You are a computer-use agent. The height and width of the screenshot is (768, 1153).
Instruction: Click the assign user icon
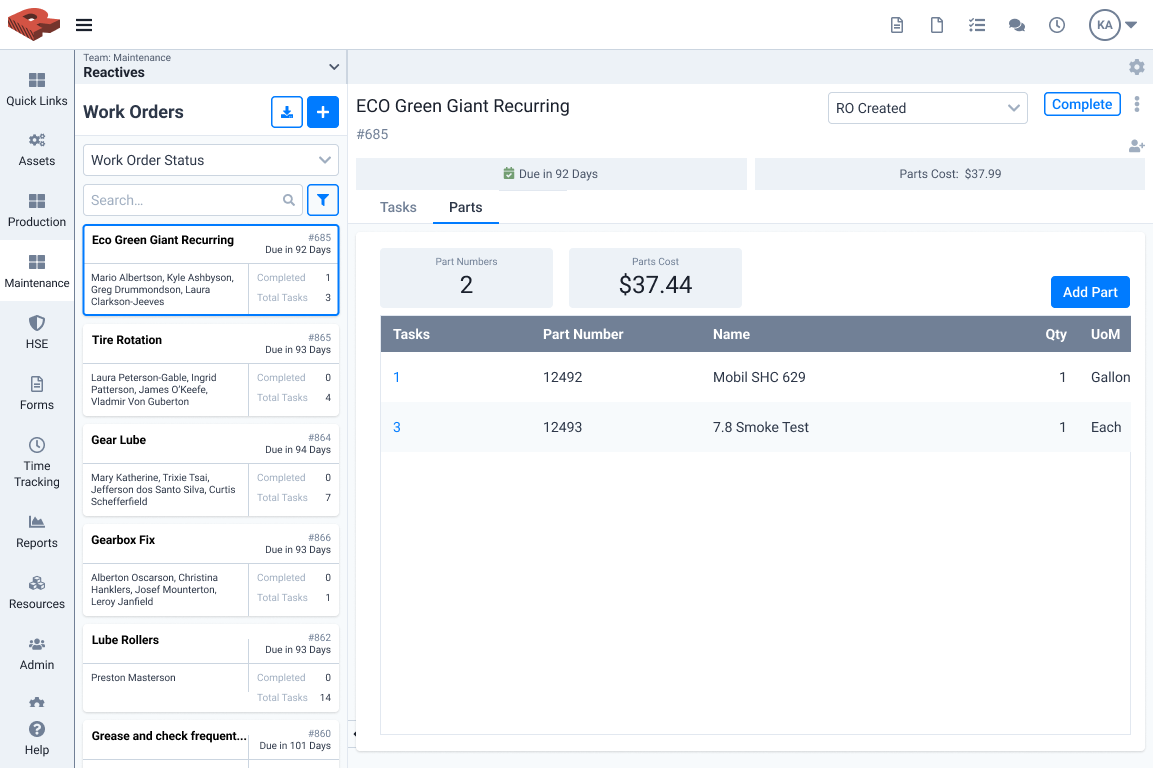click(x=1136, y=146)
